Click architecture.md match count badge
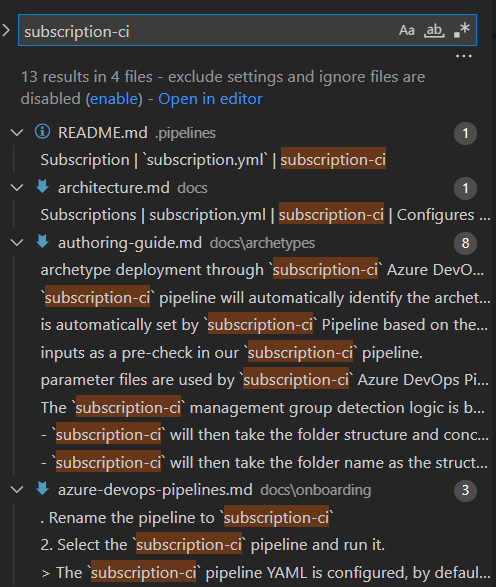Screen dimensions: 496x587 coord(465,188)
